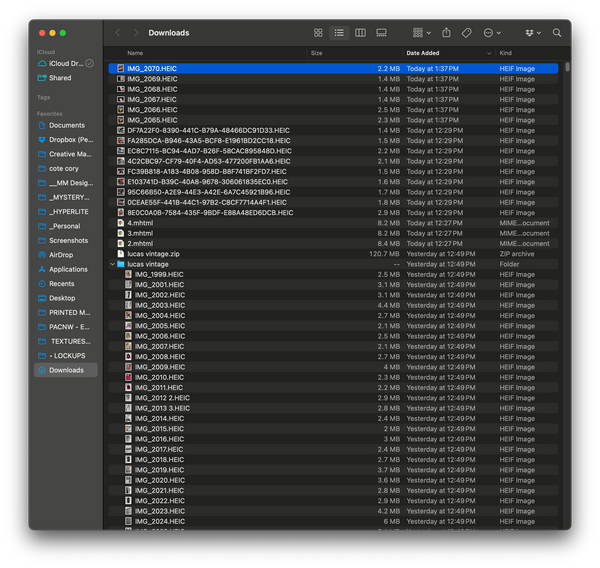Select the IMG_2012 2.HEIC file
This screenshot has height=568, width=600.
(x=333, y=398)
